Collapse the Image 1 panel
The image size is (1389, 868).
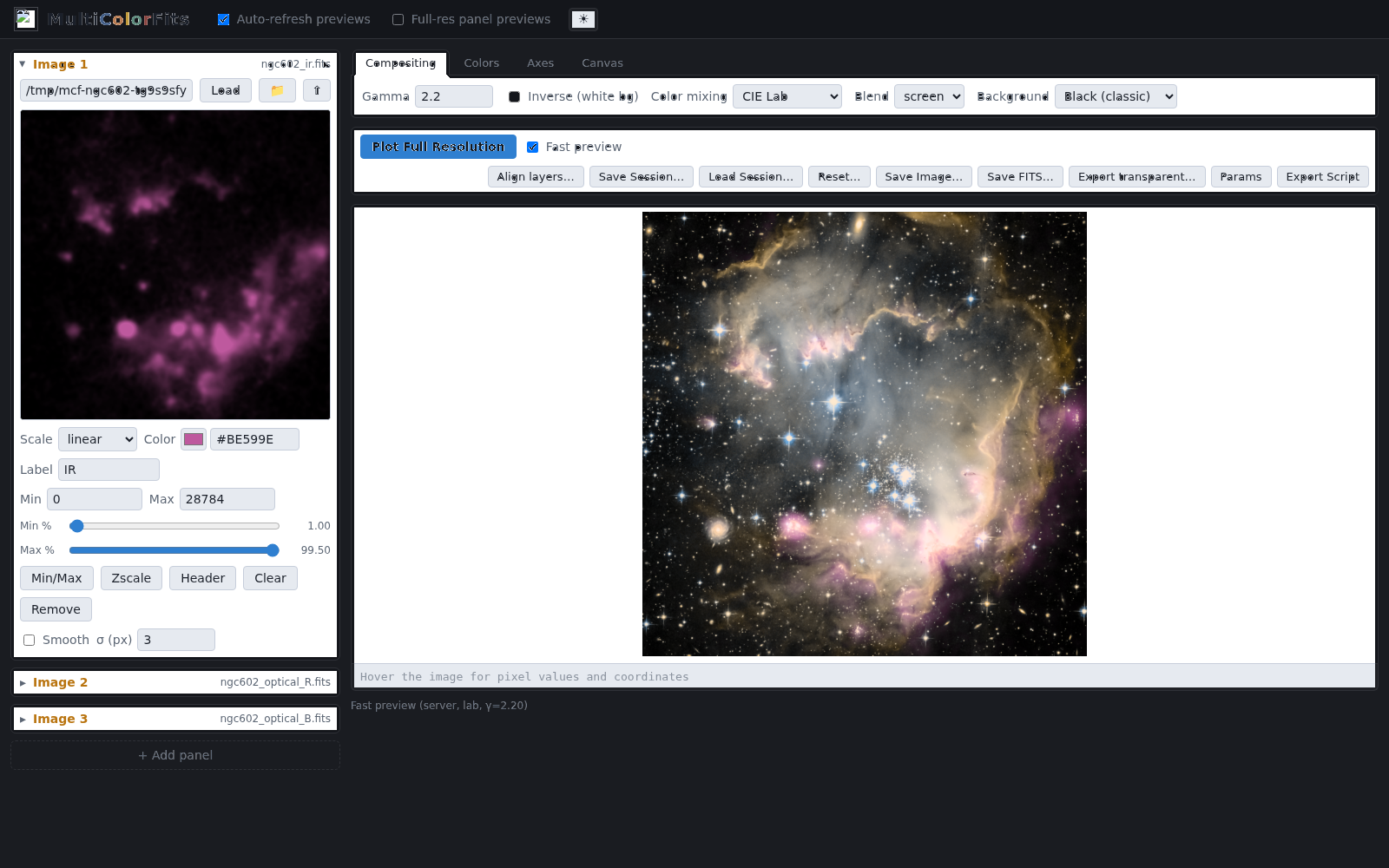[x=23, y=64]
